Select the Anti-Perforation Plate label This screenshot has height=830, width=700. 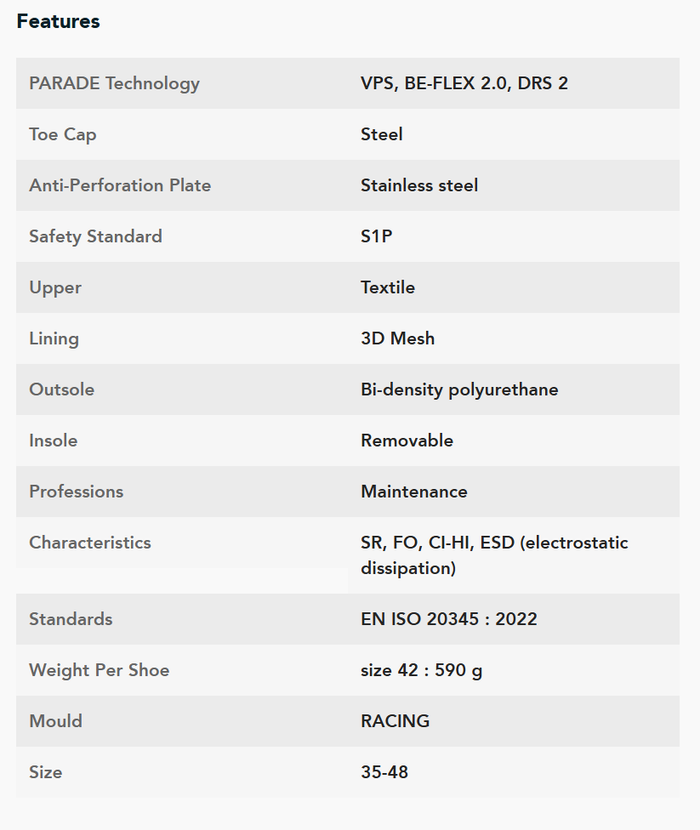120,185
